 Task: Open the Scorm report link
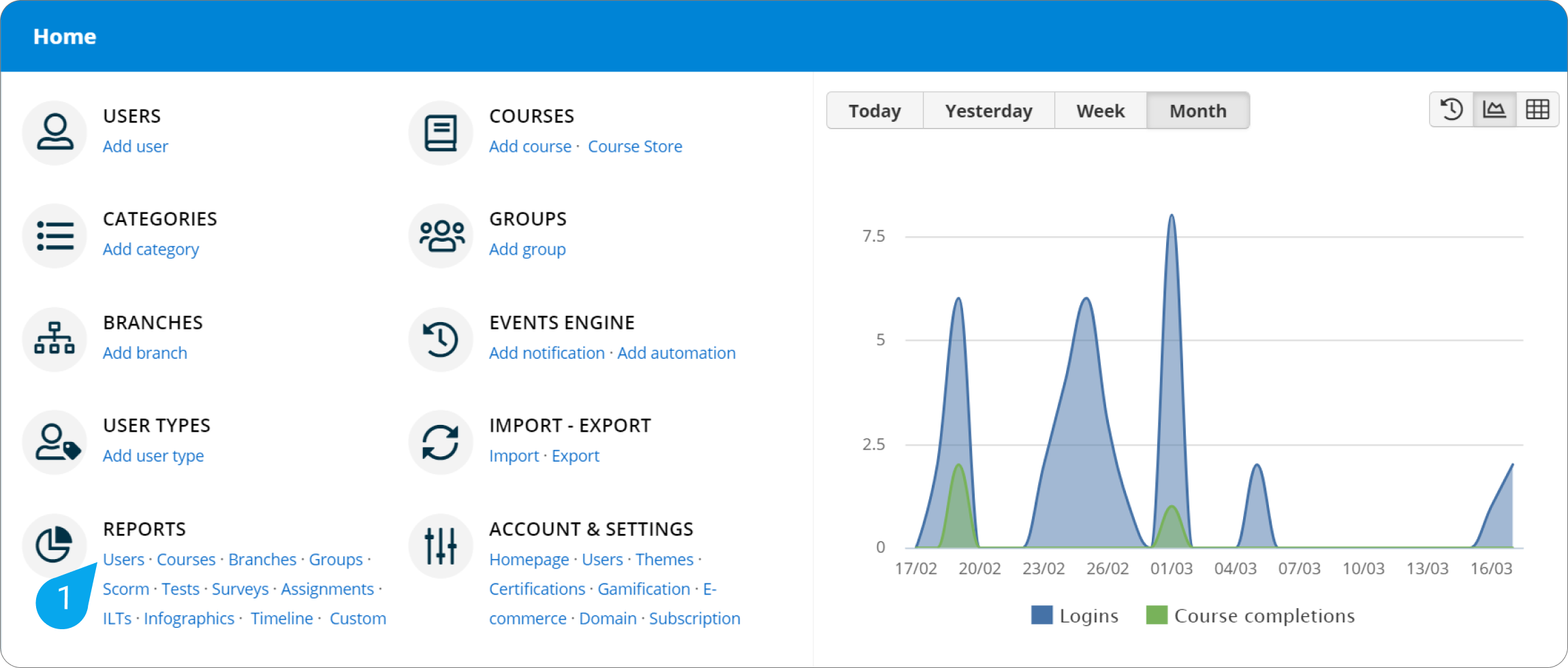click(126, 588)
